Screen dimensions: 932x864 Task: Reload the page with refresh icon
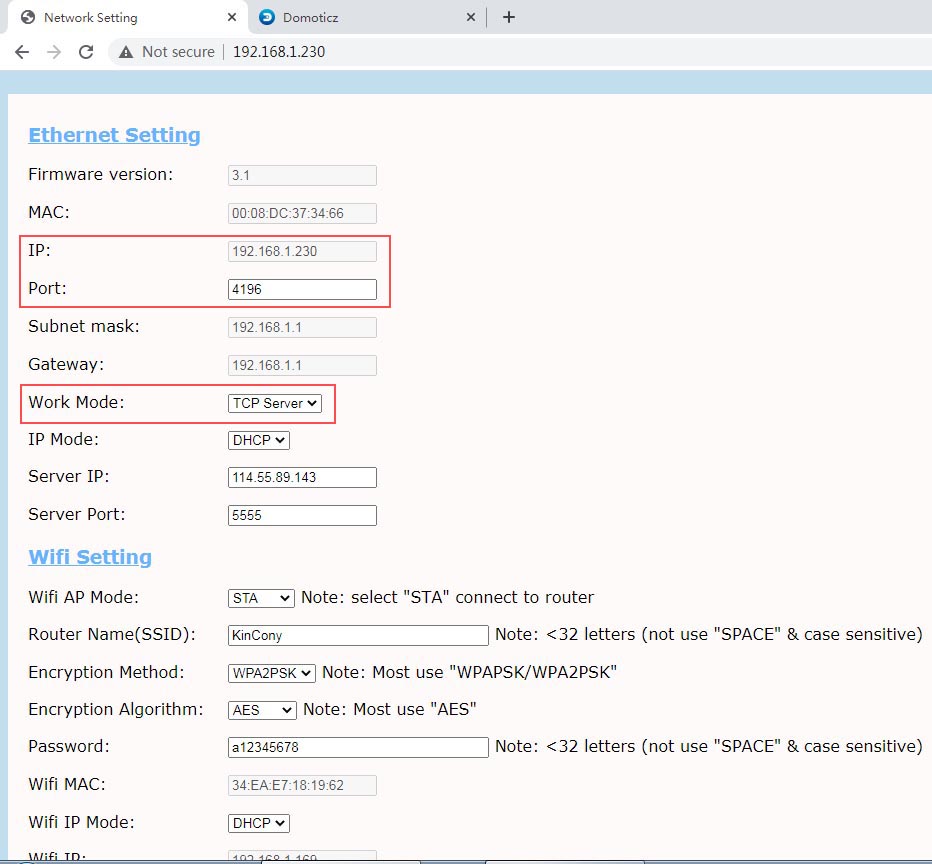click(86, 52)
